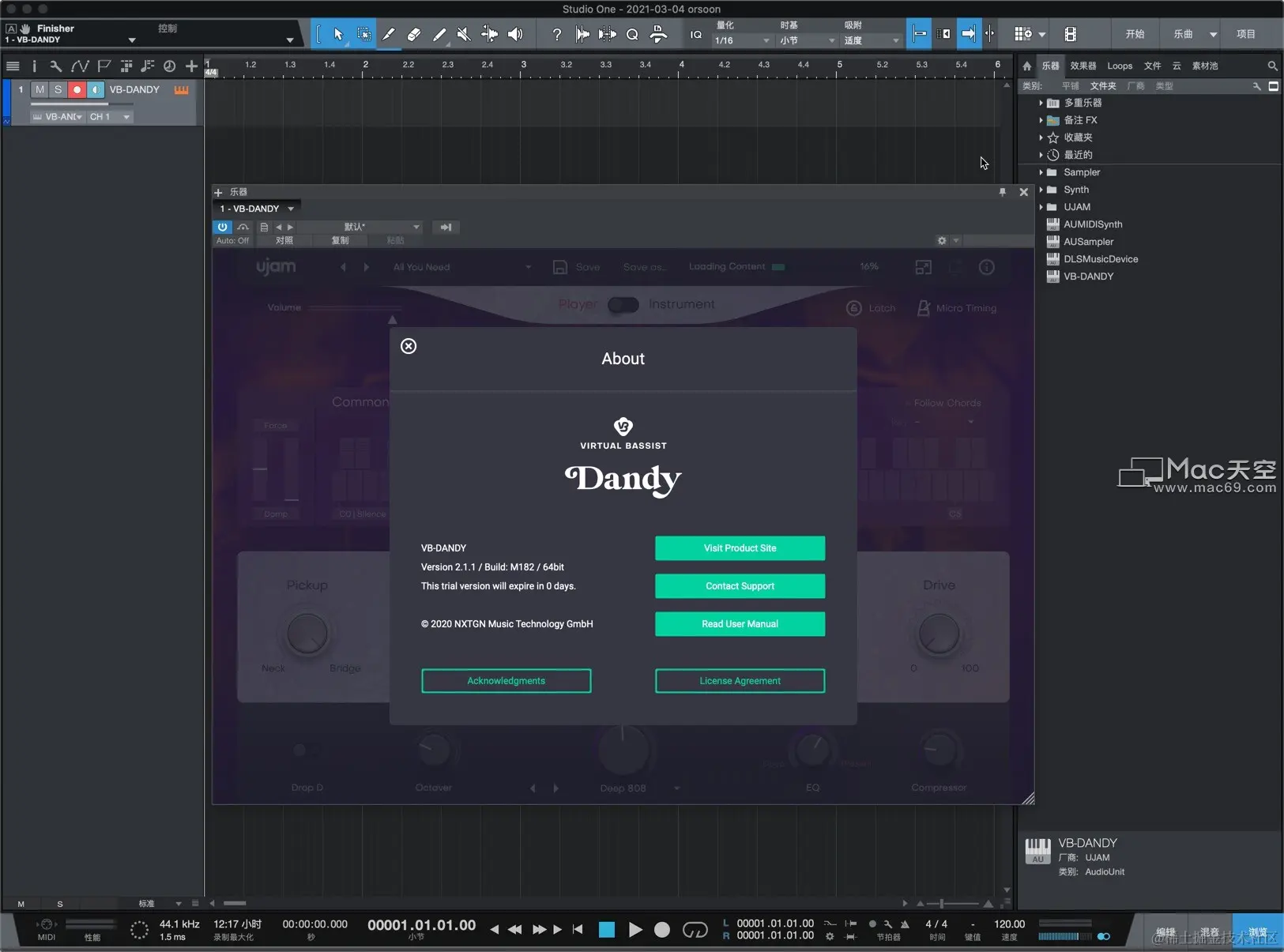Expand the UJAM folder
1284x952 pixels.
tap(1041, 207)
